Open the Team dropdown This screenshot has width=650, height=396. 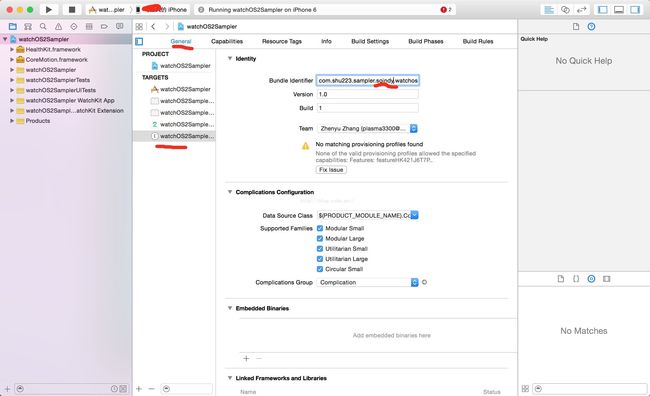(x=367, y=129)
